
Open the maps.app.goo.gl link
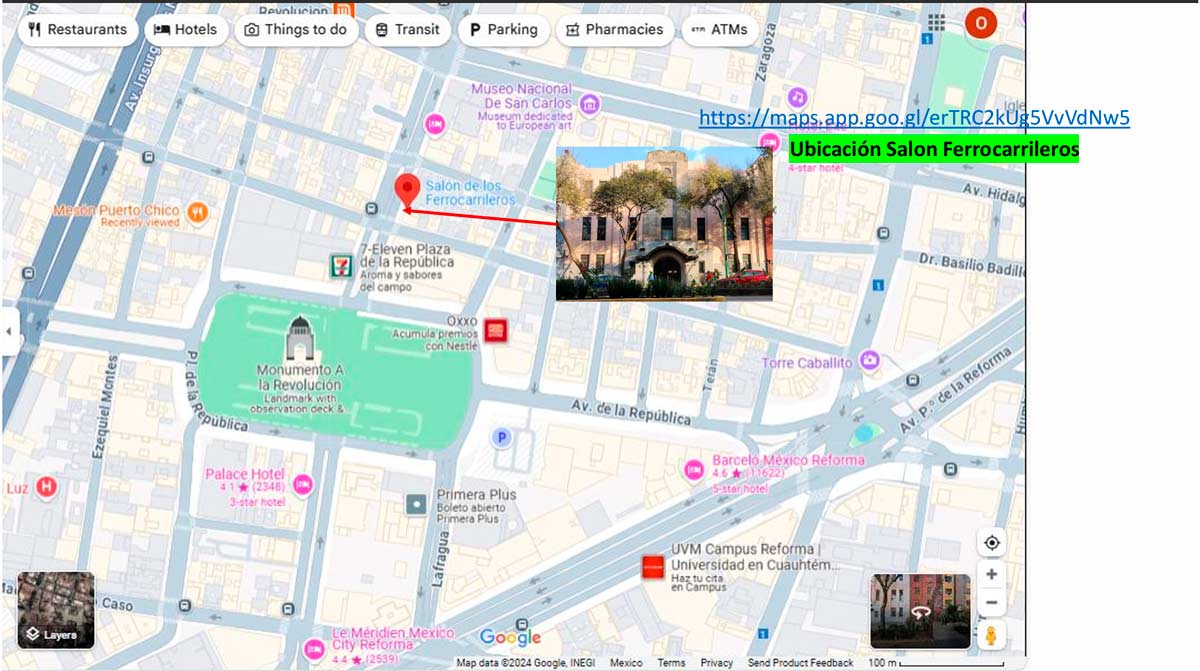point(914,118)
